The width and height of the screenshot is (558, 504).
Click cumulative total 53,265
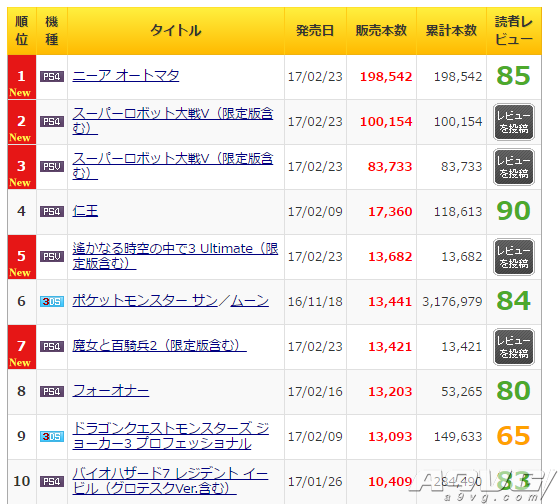coord(462,392)
